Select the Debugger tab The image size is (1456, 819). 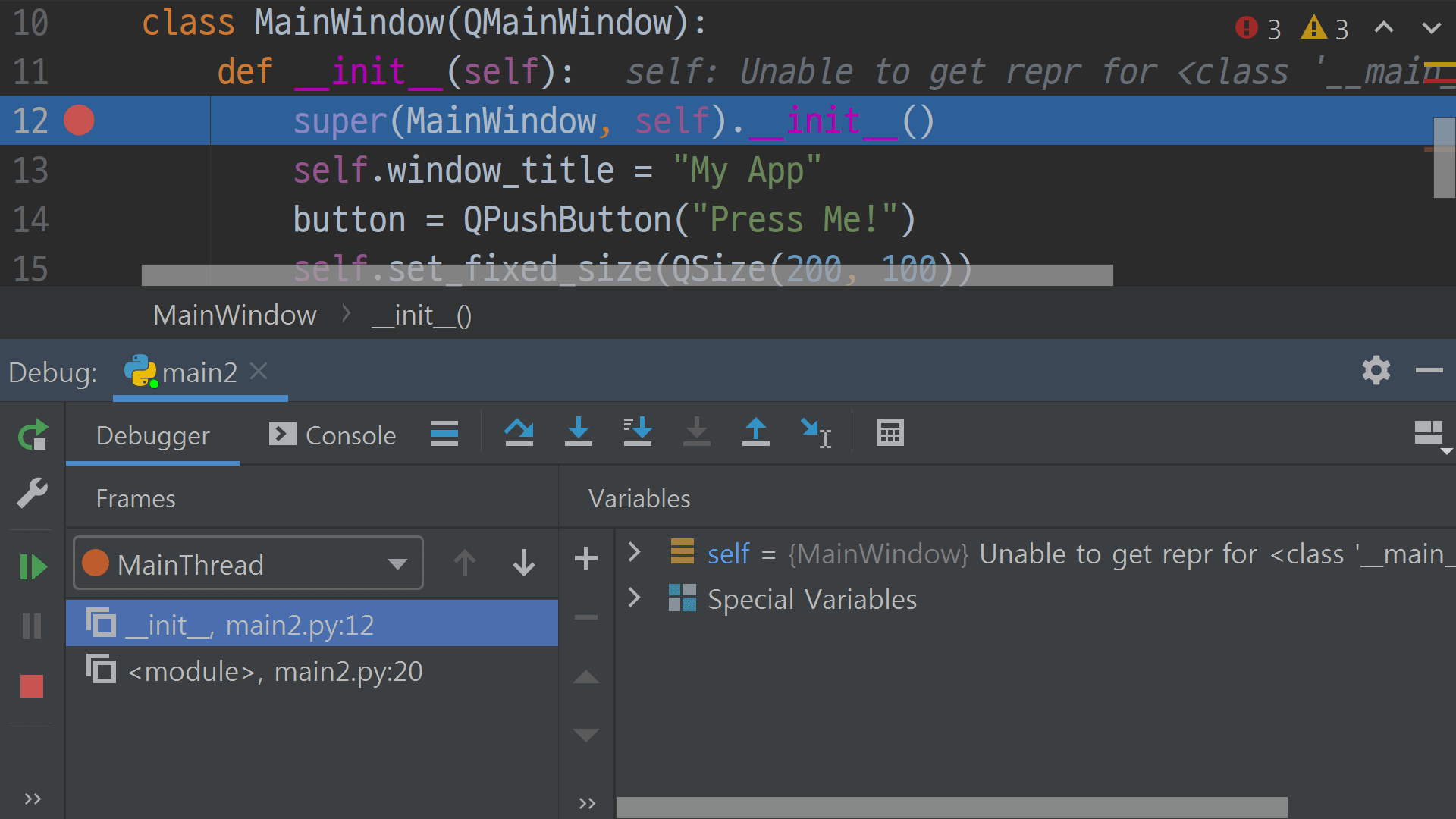(x=152, y=435)
